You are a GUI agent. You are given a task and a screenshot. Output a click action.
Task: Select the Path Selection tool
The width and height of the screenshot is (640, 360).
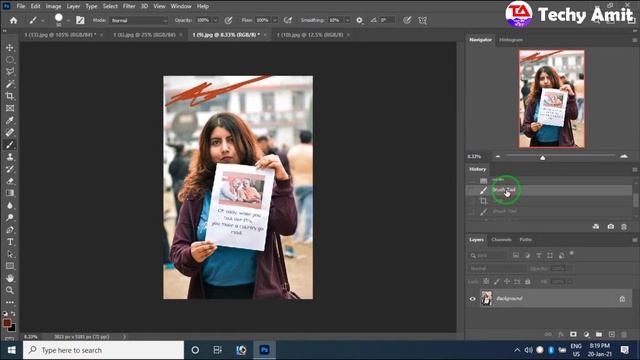pyautogui.click(x=10, y=254)
